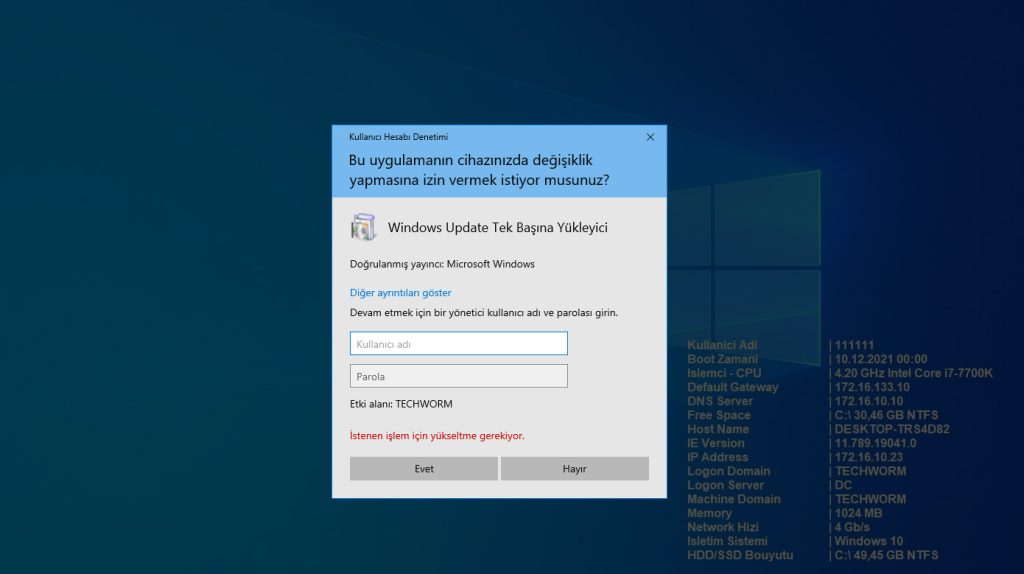Click the Default Gateway value 172.16.133.10
1024x574 pixels.
click(x=871, y=387)
